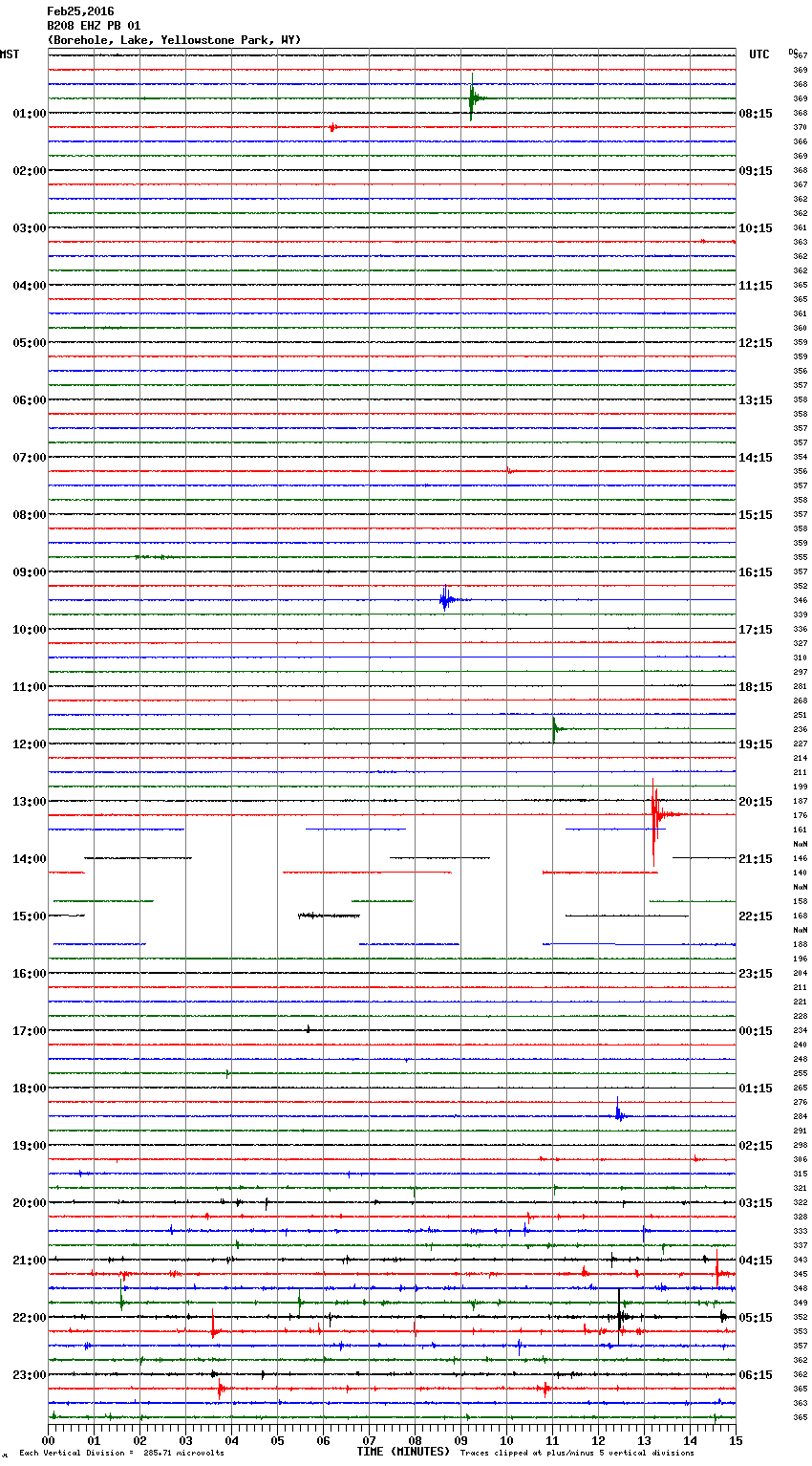The width and height of the screenshot is (812, 1466).
Task: Click the 00:15 UTC time label
Action: coord(756,1031)
